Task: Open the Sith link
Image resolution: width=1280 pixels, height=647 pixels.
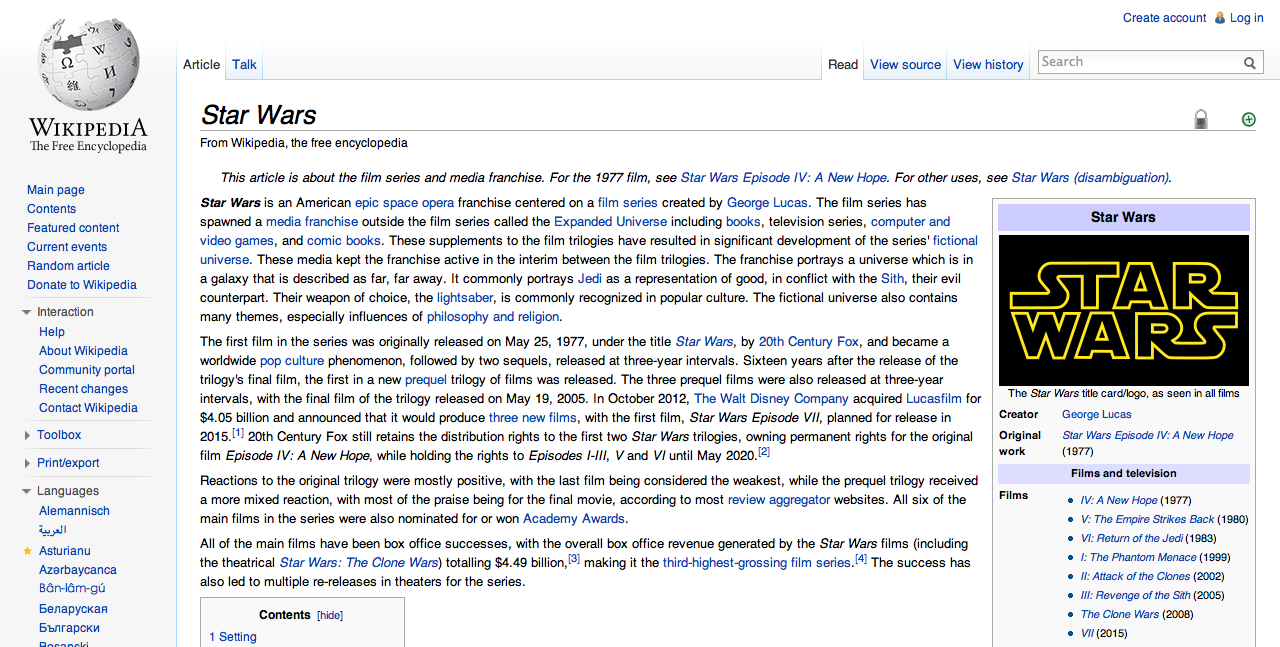Action: point(892,279)
